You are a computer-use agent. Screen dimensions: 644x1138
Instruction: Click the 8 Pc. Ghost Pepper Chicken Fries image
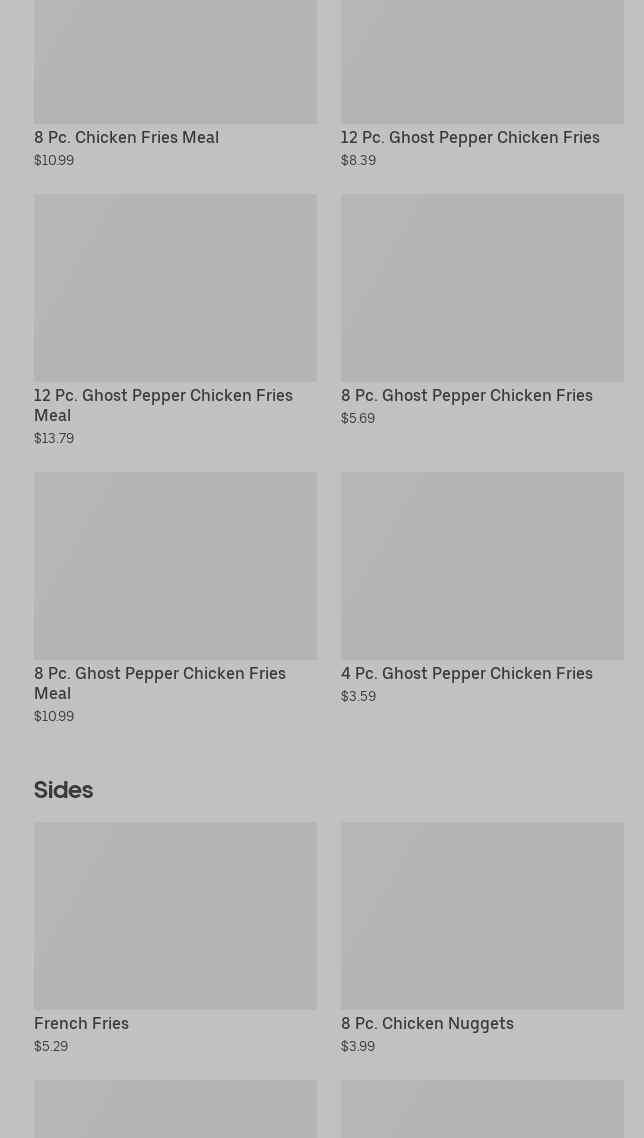click(482, 287)
